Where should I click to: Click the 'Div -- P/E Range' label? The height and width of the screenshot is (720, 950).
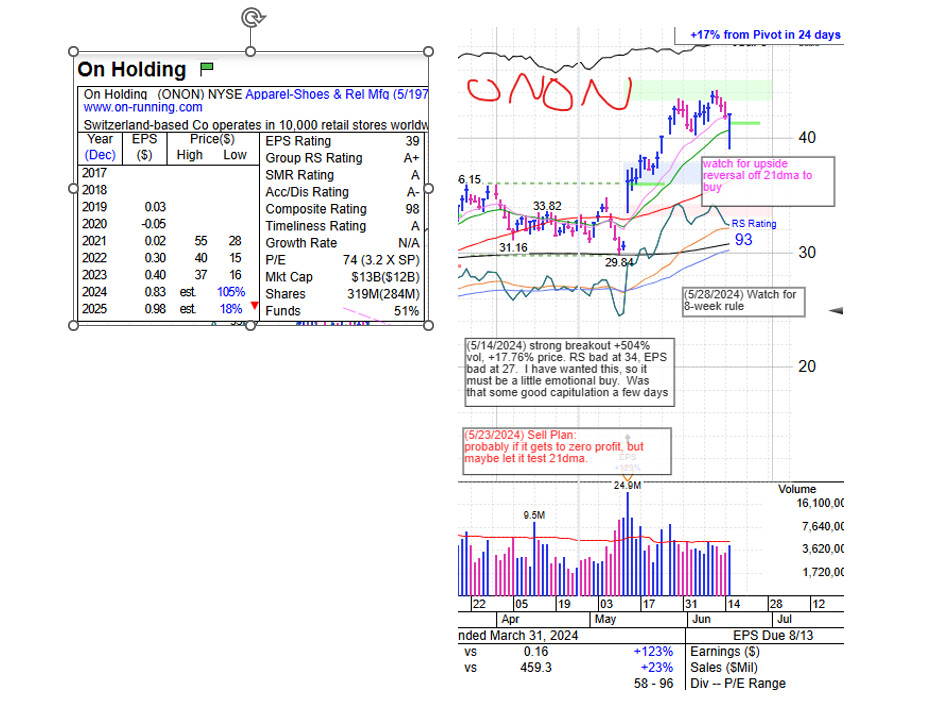pos(738,683)
